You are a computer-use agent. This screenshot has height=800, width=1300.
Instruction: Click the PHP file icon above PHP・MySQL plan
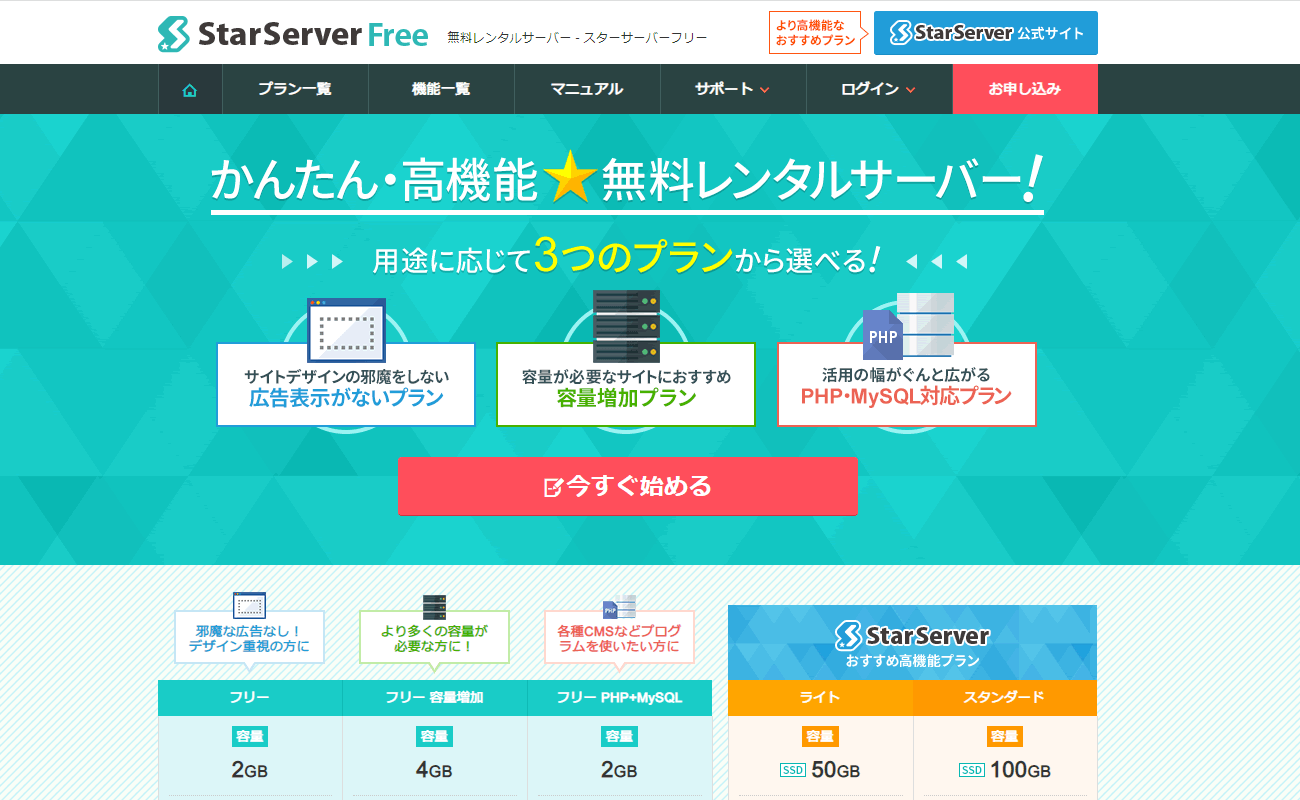882,334
